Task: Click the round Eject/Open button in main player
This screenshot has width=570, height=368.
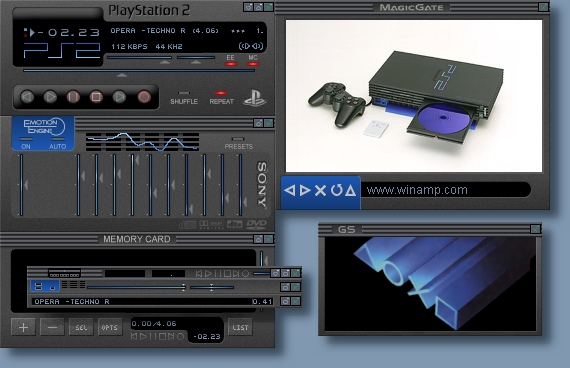Action: pos(144,97)
